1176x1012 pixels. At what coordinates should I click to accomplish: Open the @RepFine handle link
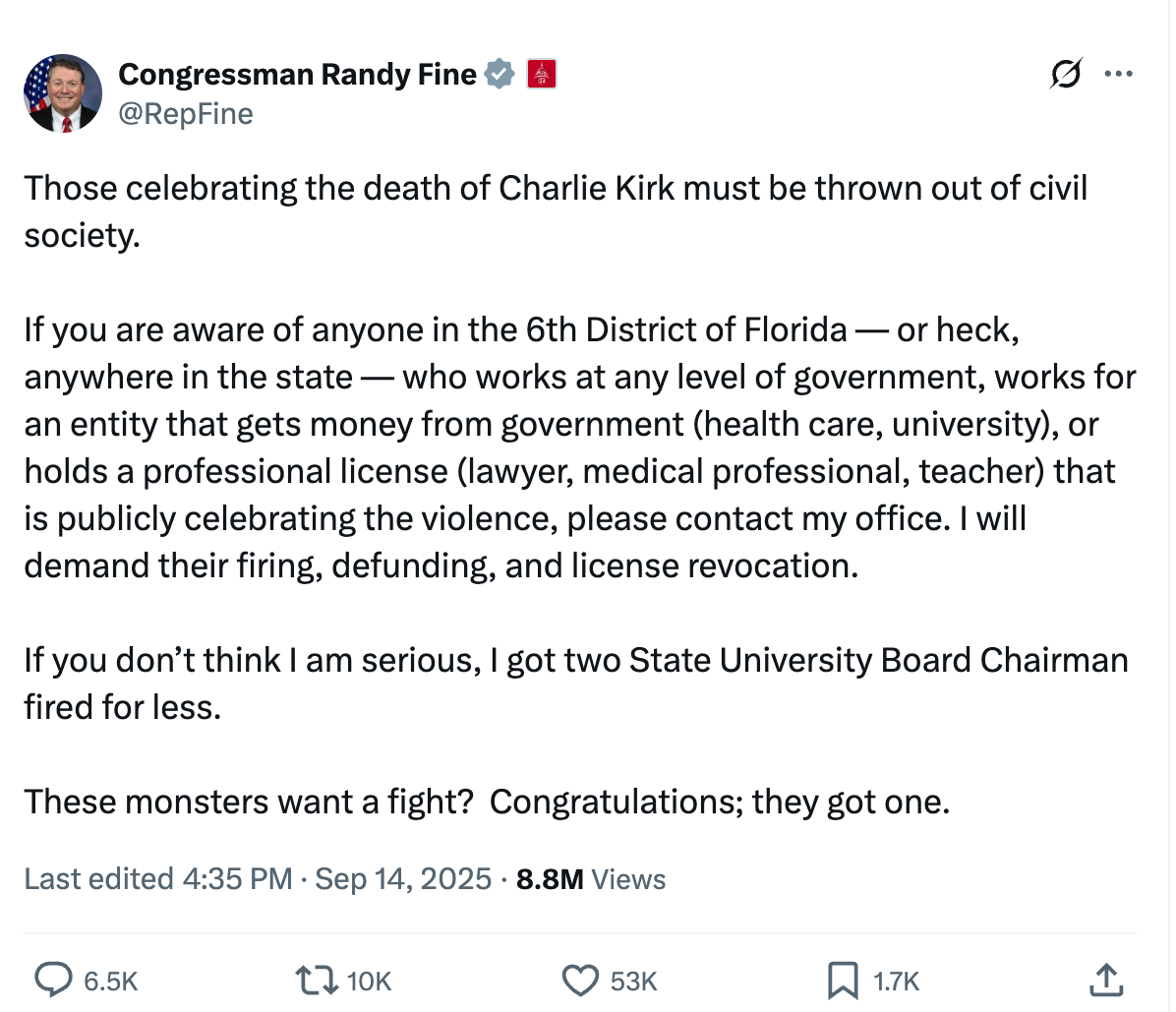point(186,114)
